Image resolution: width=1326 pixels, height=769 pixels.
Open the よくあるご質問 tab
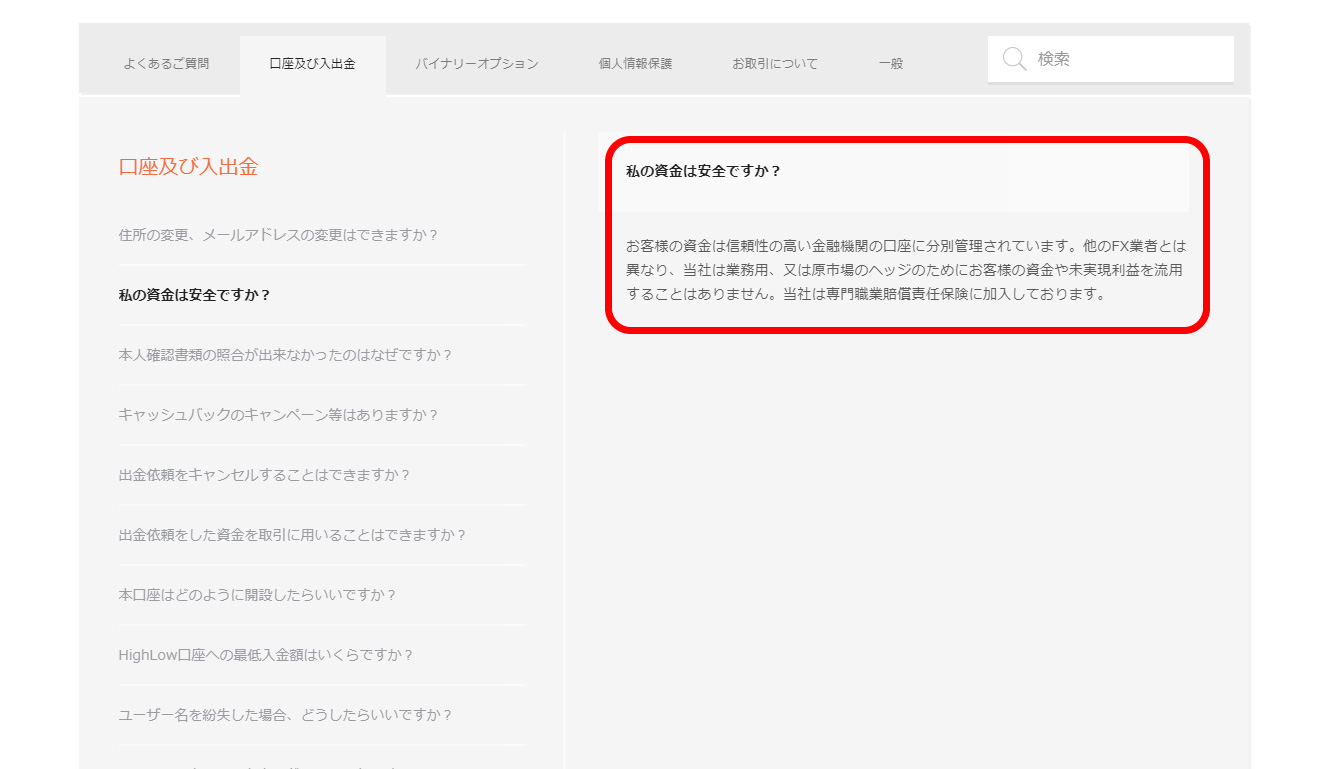pos(166,64)
